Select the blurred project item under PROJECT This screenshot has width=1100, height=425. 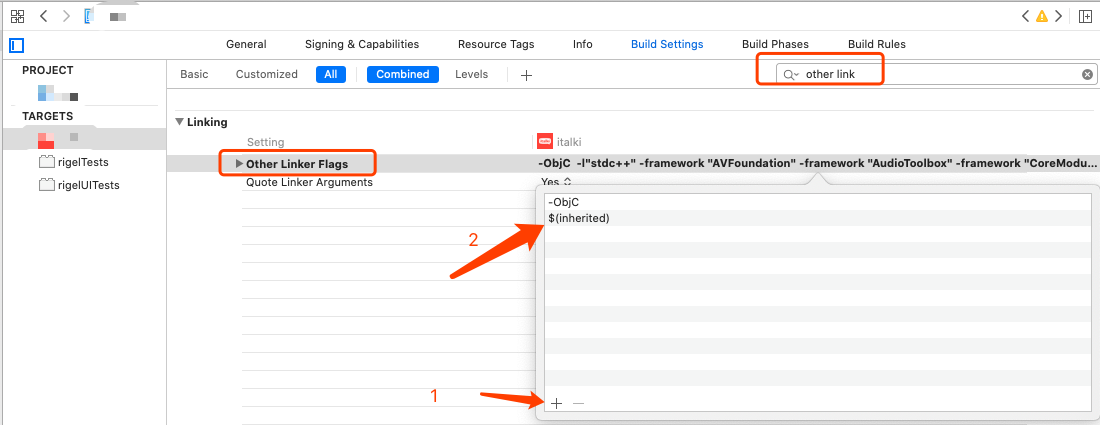(58, 93)
